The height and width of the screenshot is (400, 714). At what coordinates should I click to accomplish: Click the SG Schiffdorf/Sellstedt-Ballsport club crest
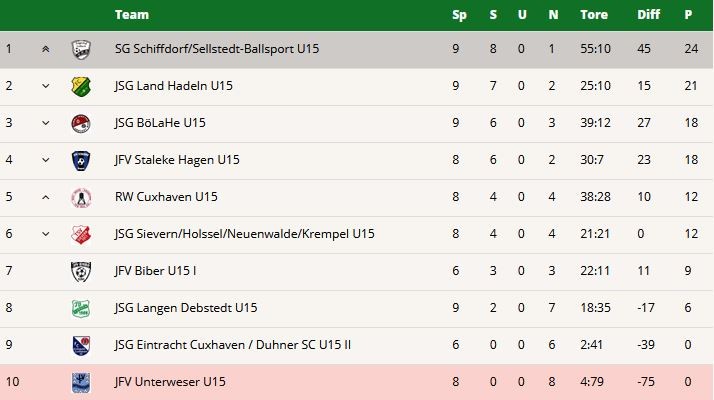81,49
